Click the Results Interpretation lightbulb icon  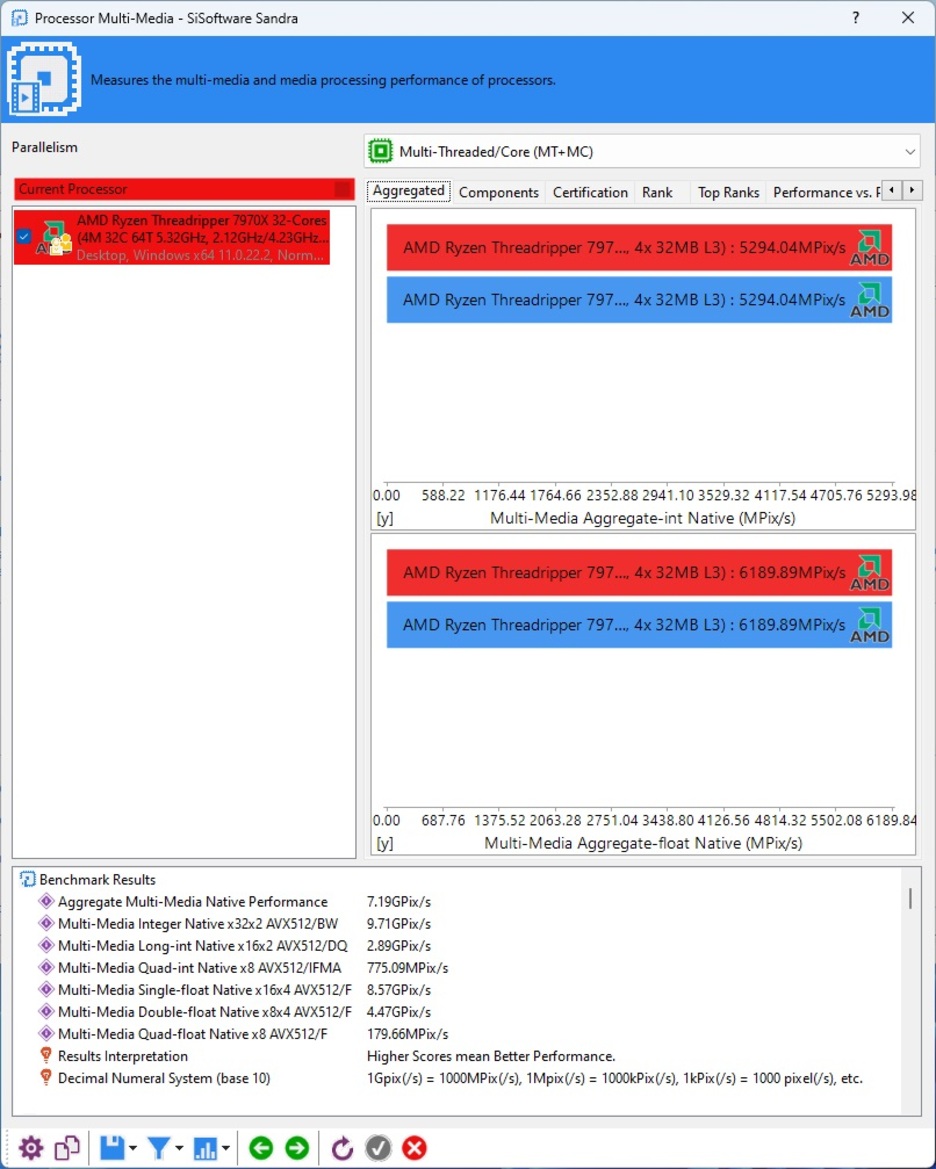click(45, 1056)
